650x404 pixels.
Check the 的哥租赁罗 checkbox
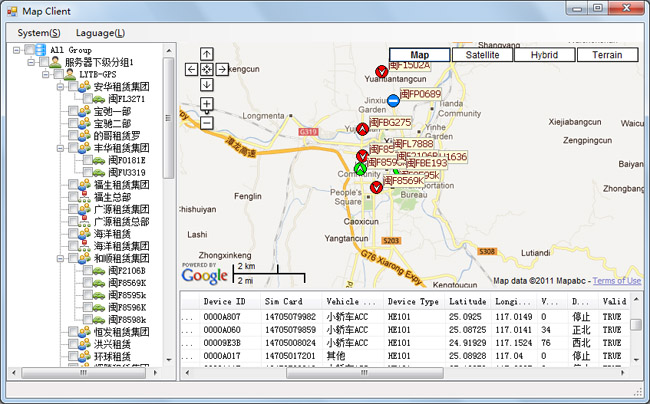[x=73, y=135]
